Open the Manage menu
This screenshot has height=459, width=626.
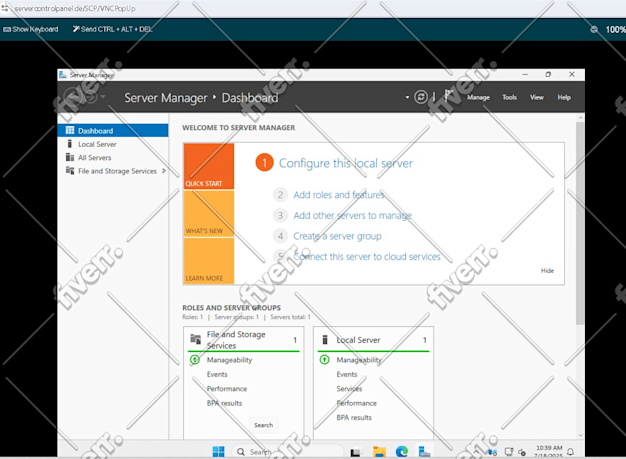click(x=478, y=97)
